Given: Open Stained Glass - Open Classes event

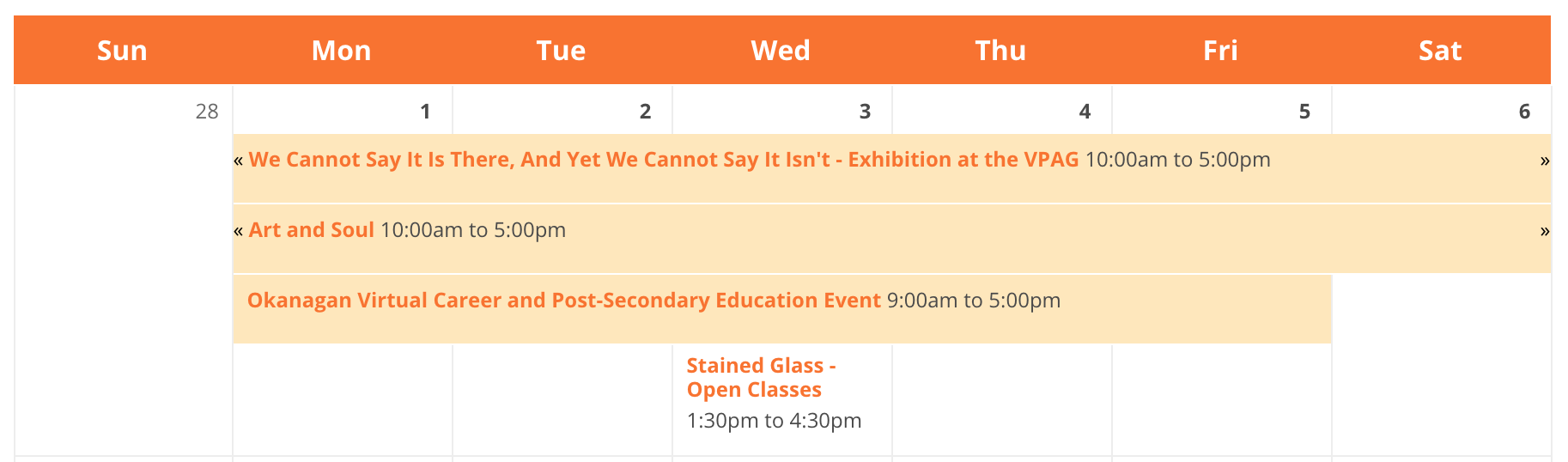Looking at the screenshot, I should coord(761,378).
